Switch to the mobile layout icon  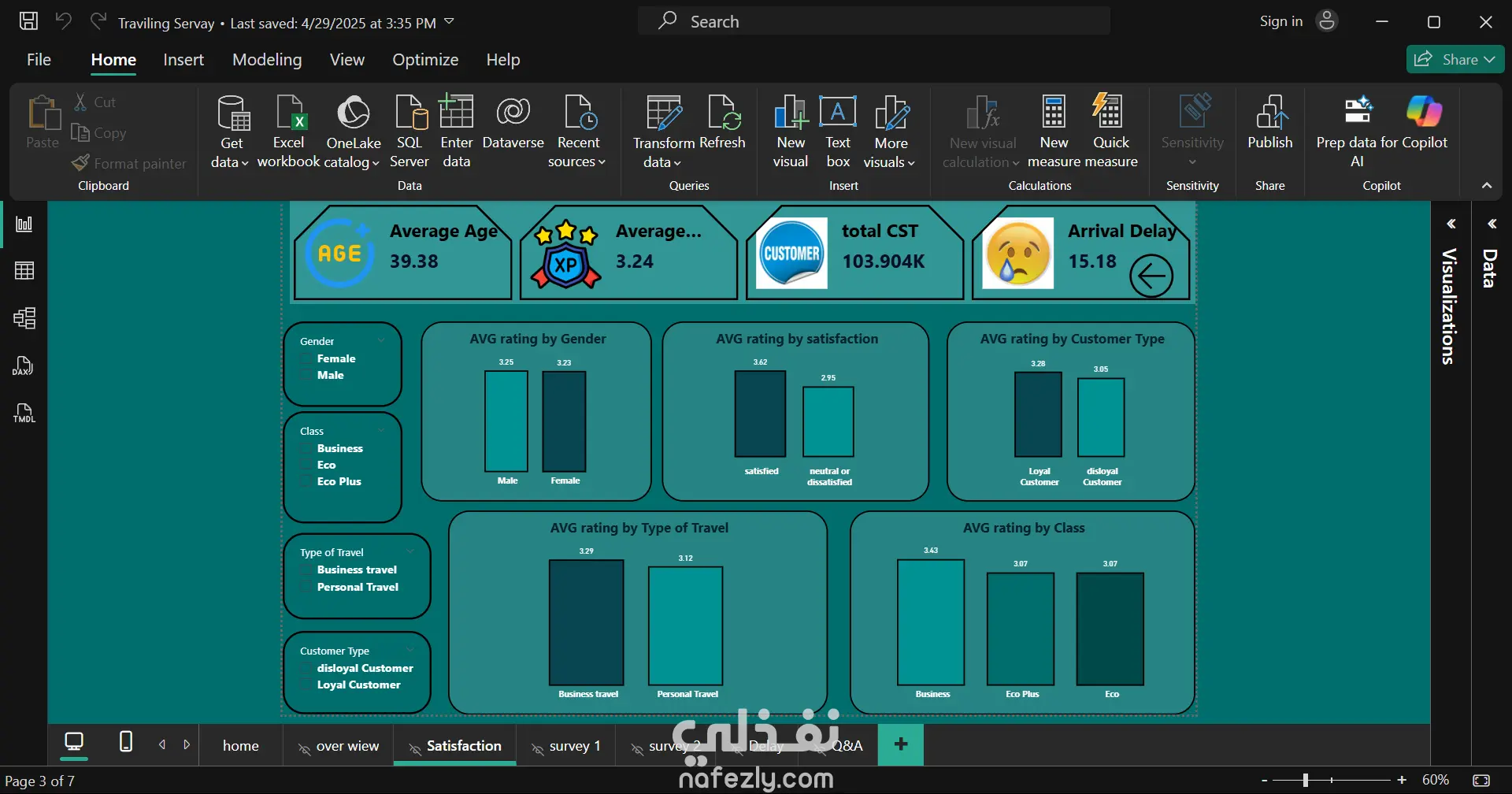(x=125, y=741)
